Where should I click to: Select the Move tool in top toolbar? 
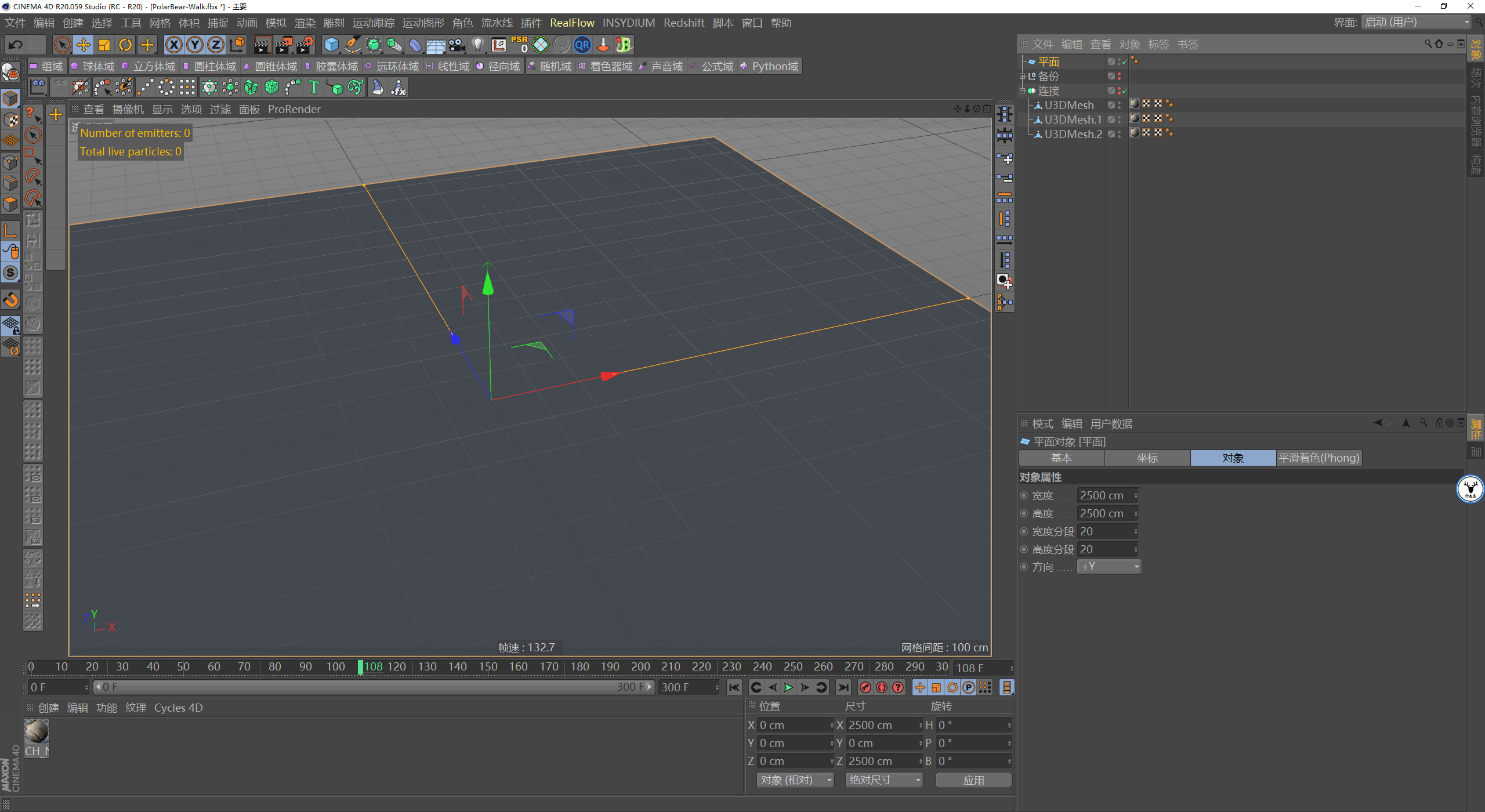84,45
